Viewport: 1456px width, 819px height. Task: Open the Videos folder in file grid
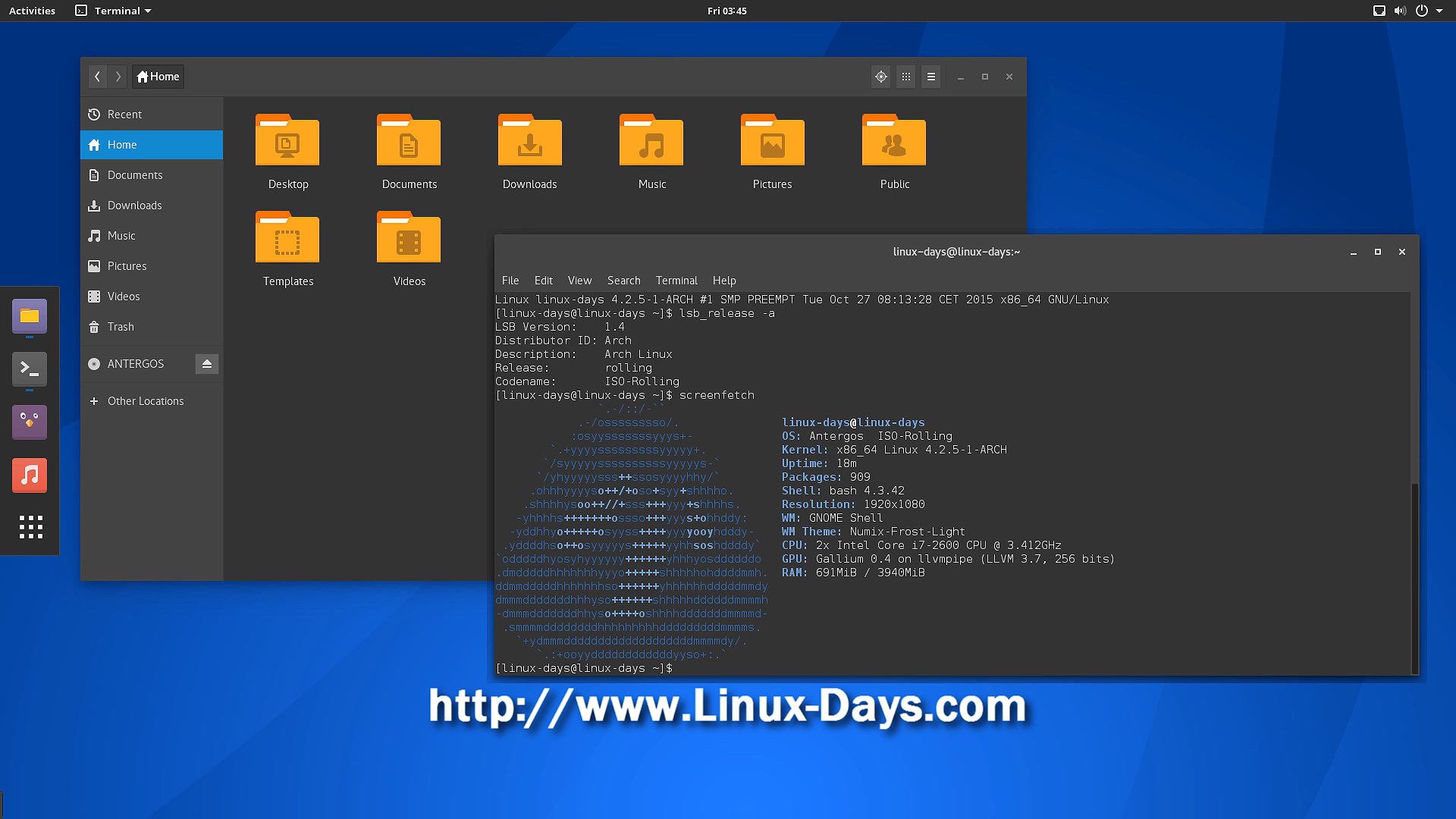click(x=409, y=237)
